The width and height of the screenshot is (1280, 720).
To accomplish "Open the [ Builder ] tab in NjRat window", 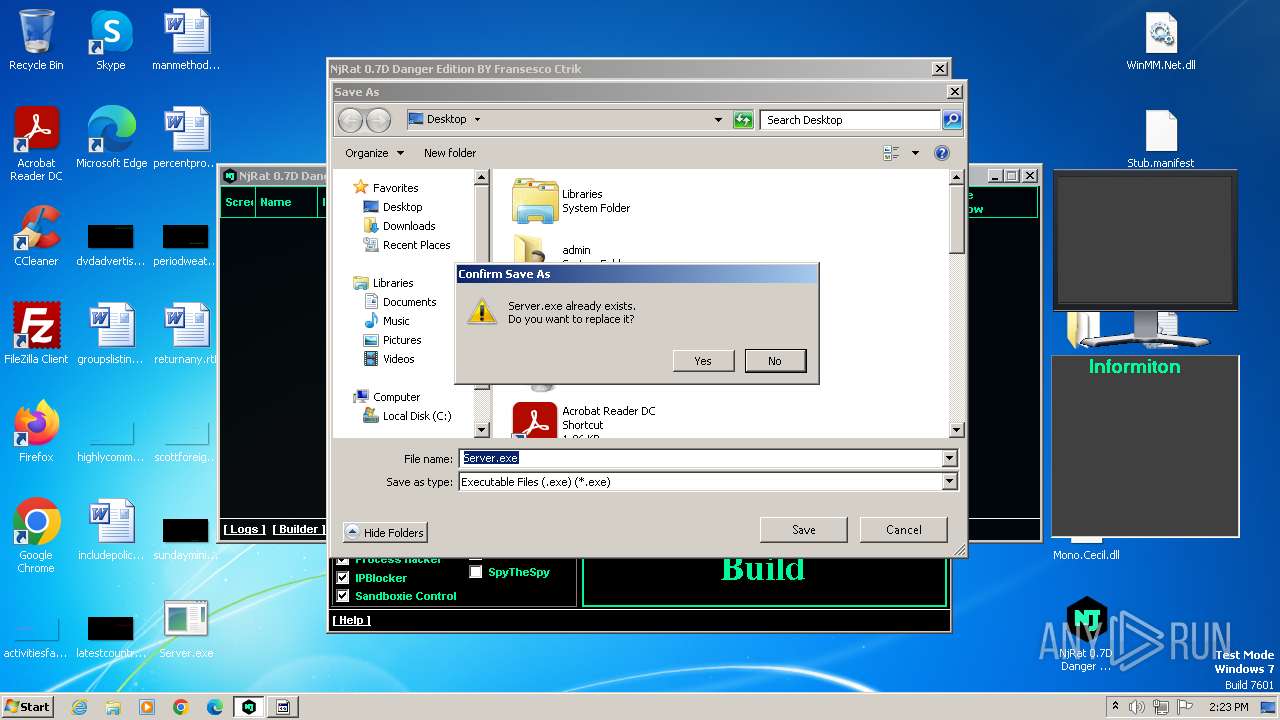I will [x=298, y=529].
